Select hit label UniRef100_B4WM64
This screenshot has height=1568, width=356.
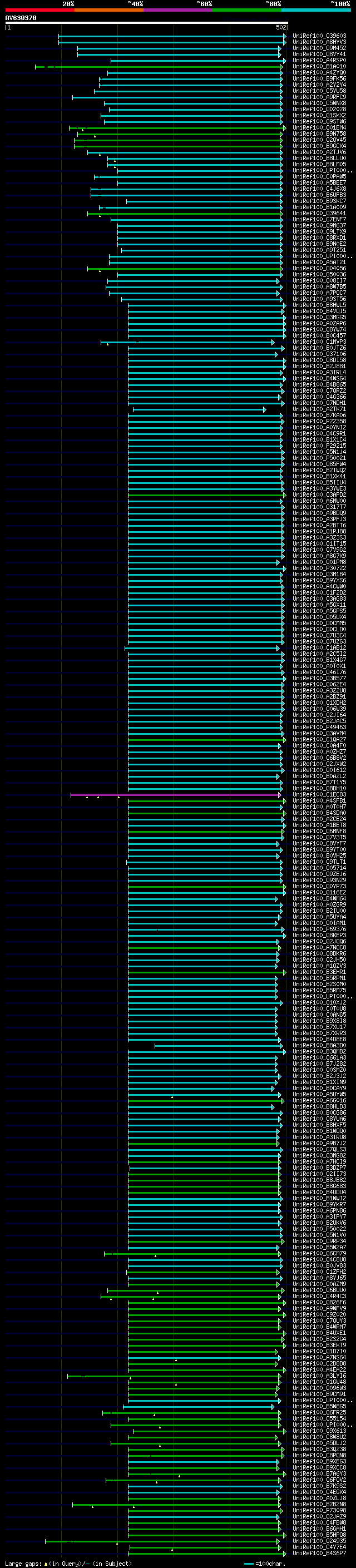(x=319, y=898)
